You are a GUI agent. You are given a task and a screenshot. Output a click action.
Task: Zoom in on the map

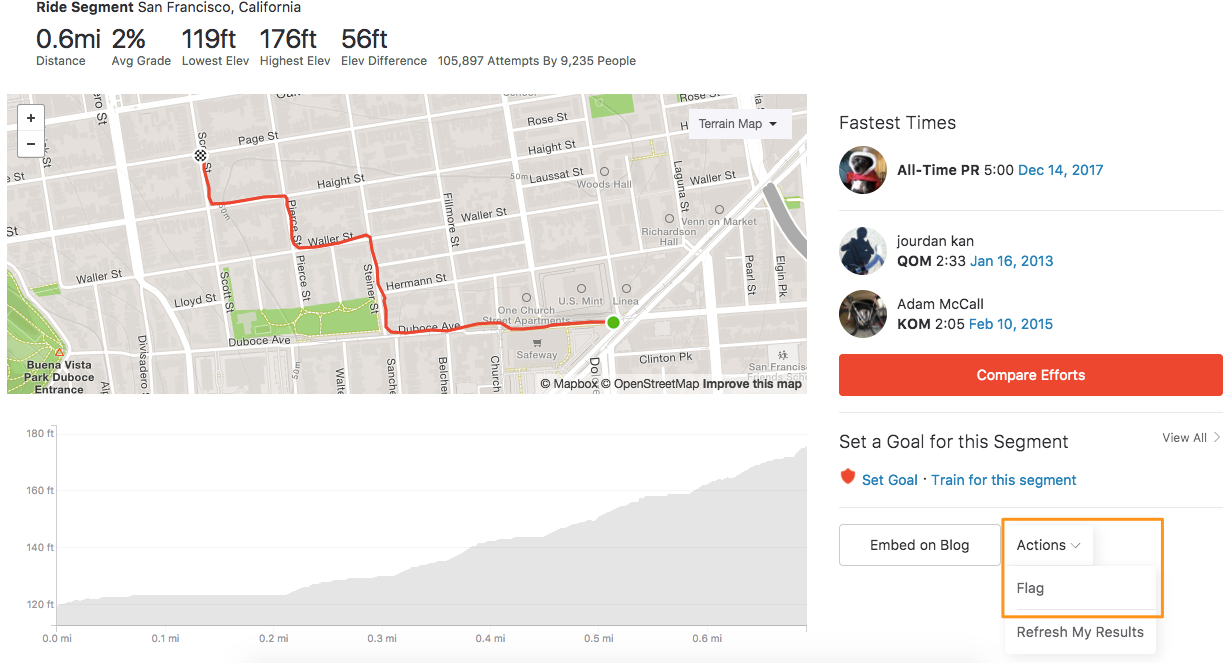point(31,117)
